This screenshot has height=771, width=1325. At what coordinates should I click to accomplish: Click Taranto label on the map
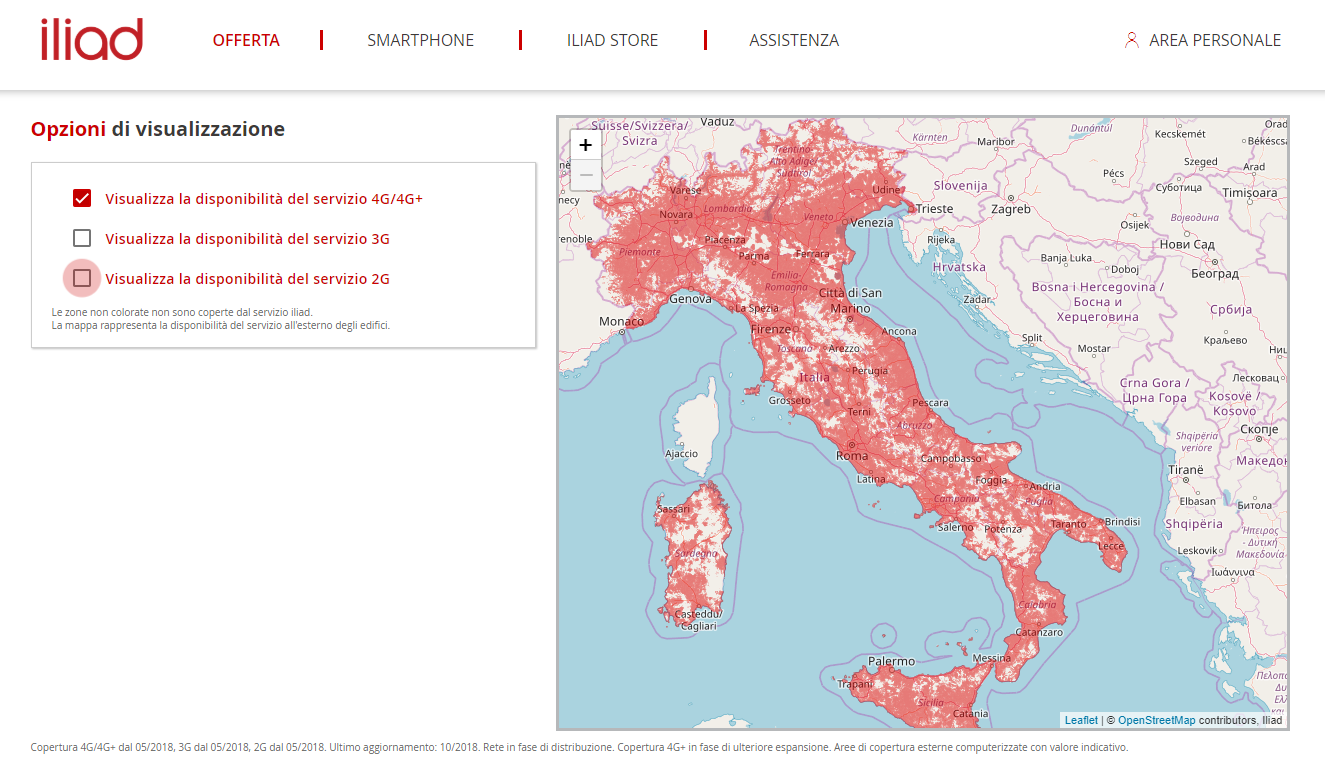click(1068, 524)
